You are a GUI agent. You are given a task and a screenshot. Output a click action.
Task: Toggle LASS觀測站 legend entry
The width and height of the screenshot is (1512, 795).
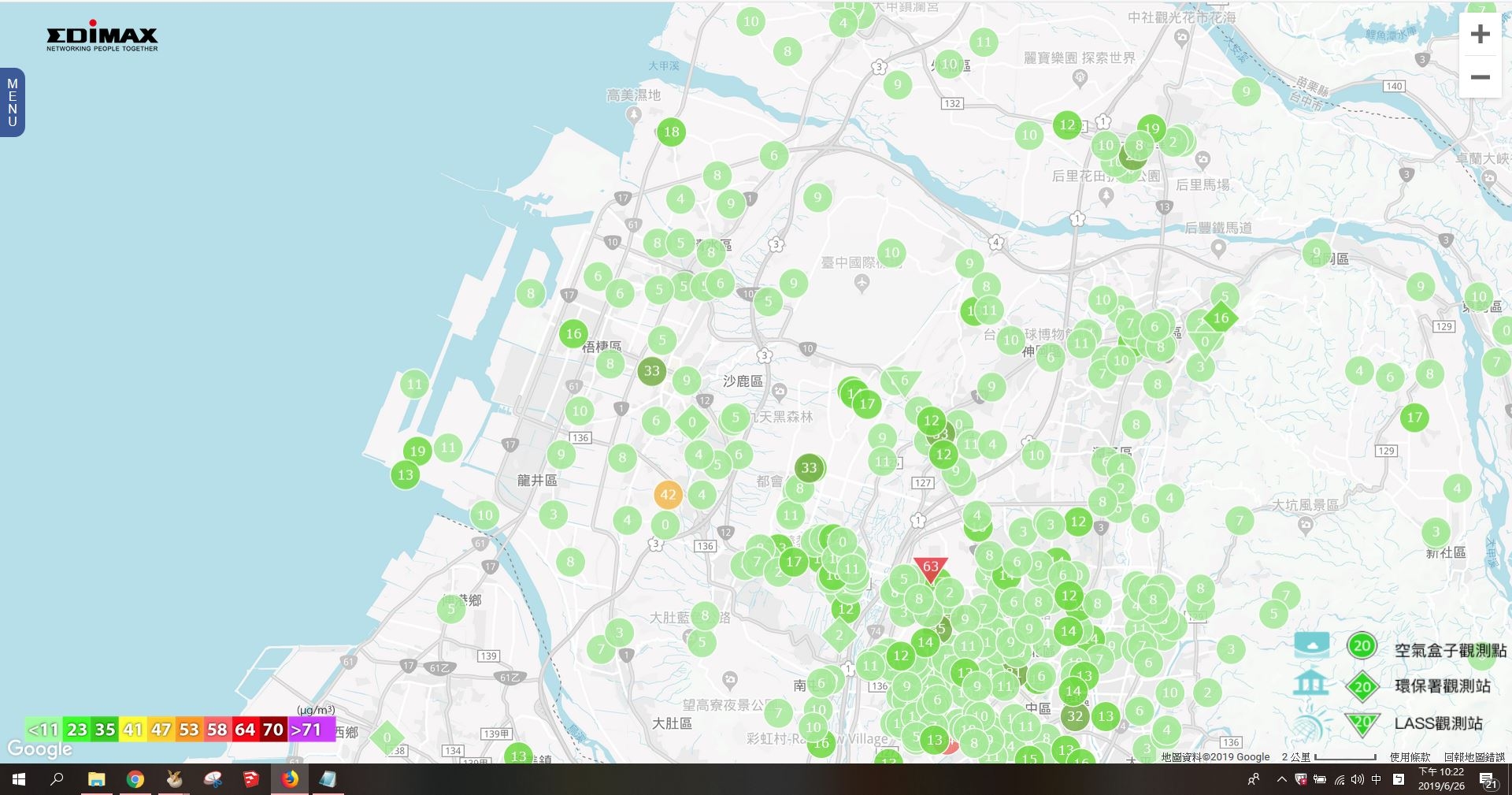click(1438, 723)
